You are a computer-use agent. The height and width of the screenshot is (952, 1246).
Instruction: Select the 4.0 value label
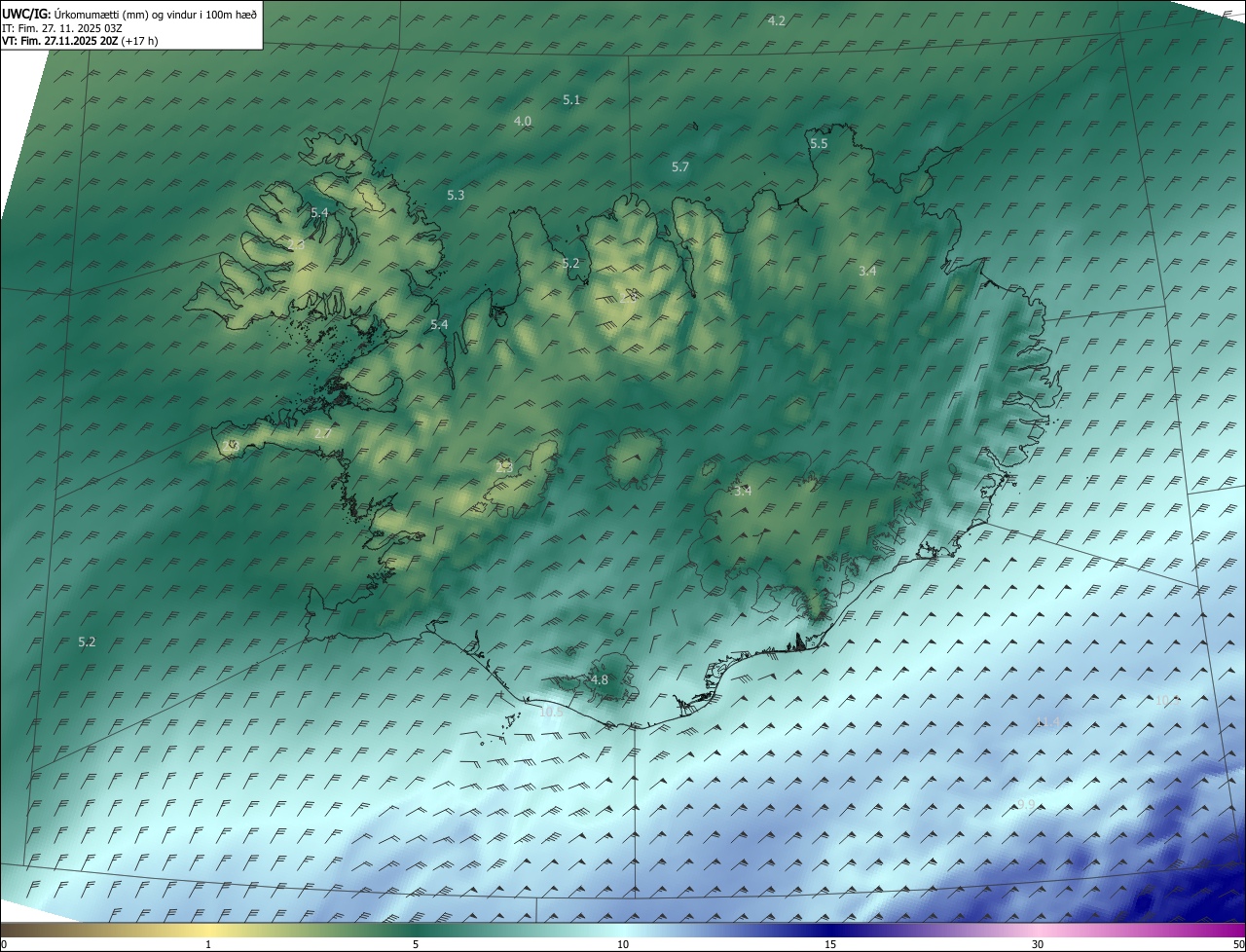coord(523,121)
